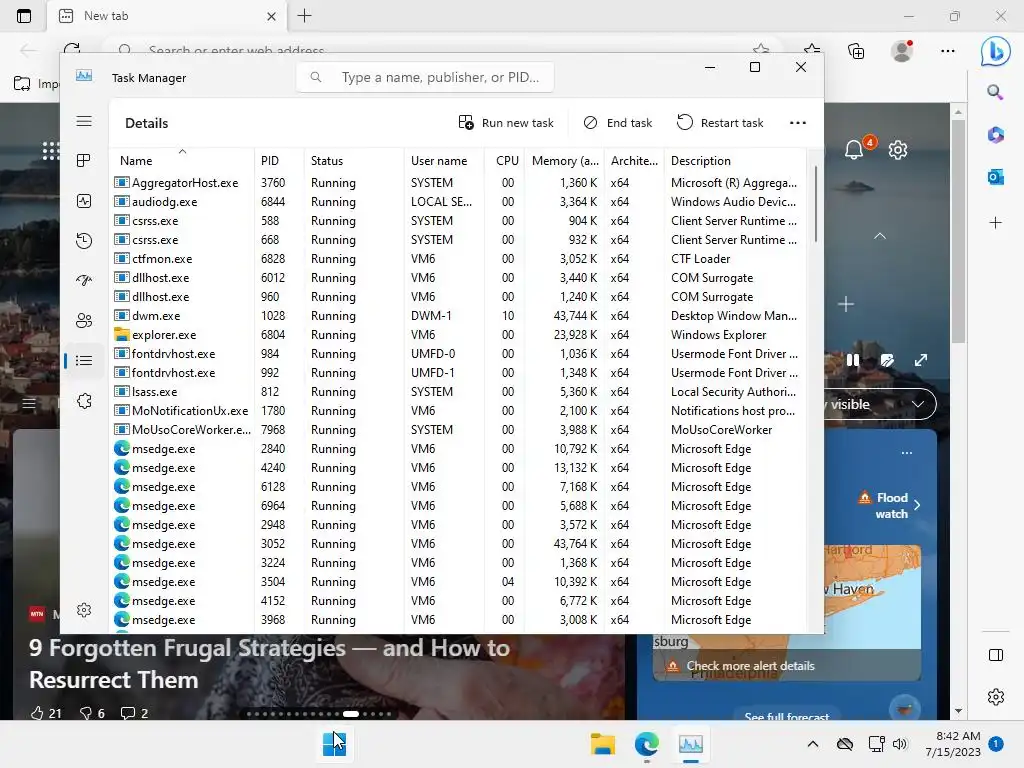Select MoNotificationUx.exe process row
The width and height of the screenshot is (1024, 768).
tap(459, 411)
